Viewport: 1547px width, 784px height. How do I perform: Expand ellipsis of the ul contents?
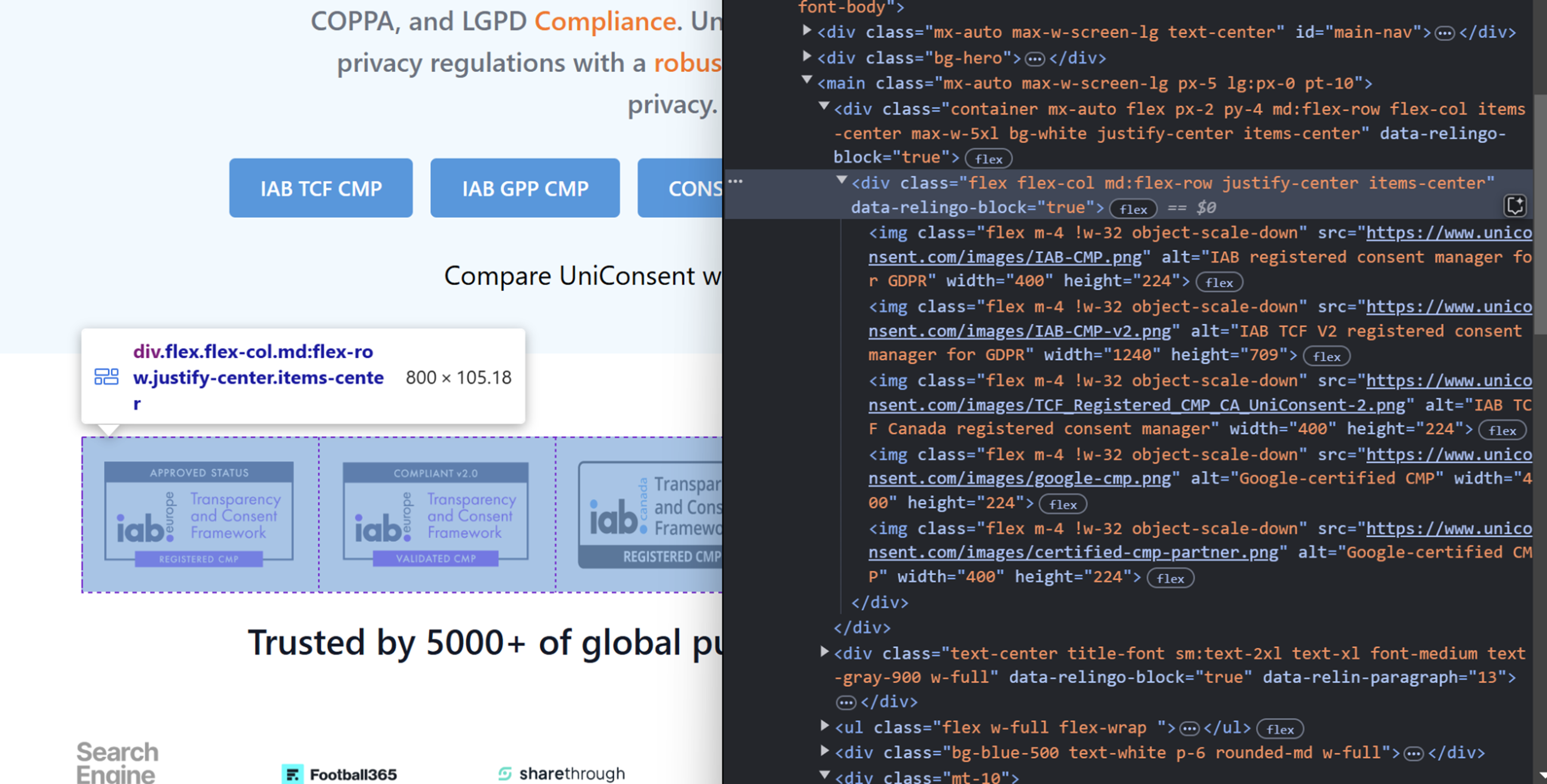(x=1189, y=729)
